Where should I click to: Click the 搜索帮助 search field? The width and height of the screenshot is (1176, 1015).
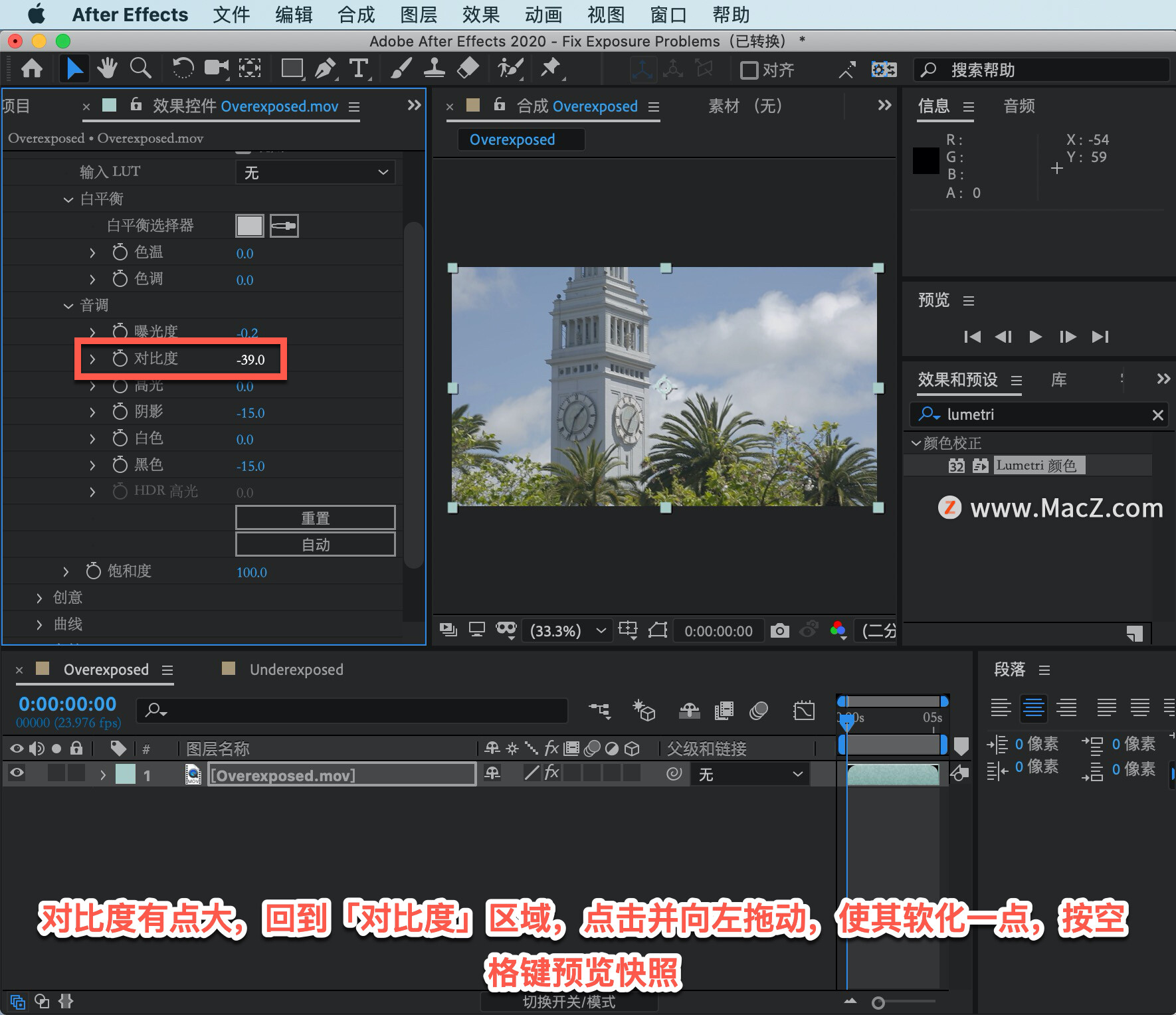point(1042,70)
